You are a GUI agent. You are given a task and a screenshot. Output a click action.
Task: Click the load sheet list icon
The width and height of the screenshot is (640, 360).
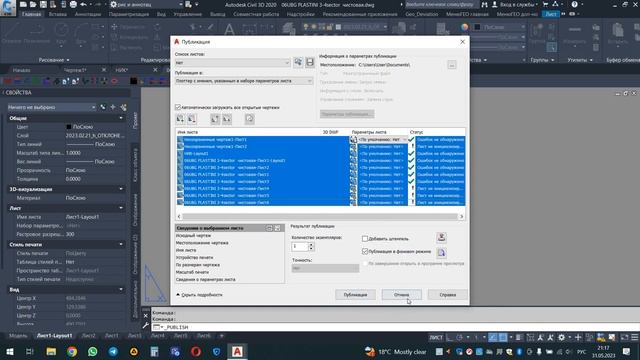pyautogui.click(x=298, y=62)
